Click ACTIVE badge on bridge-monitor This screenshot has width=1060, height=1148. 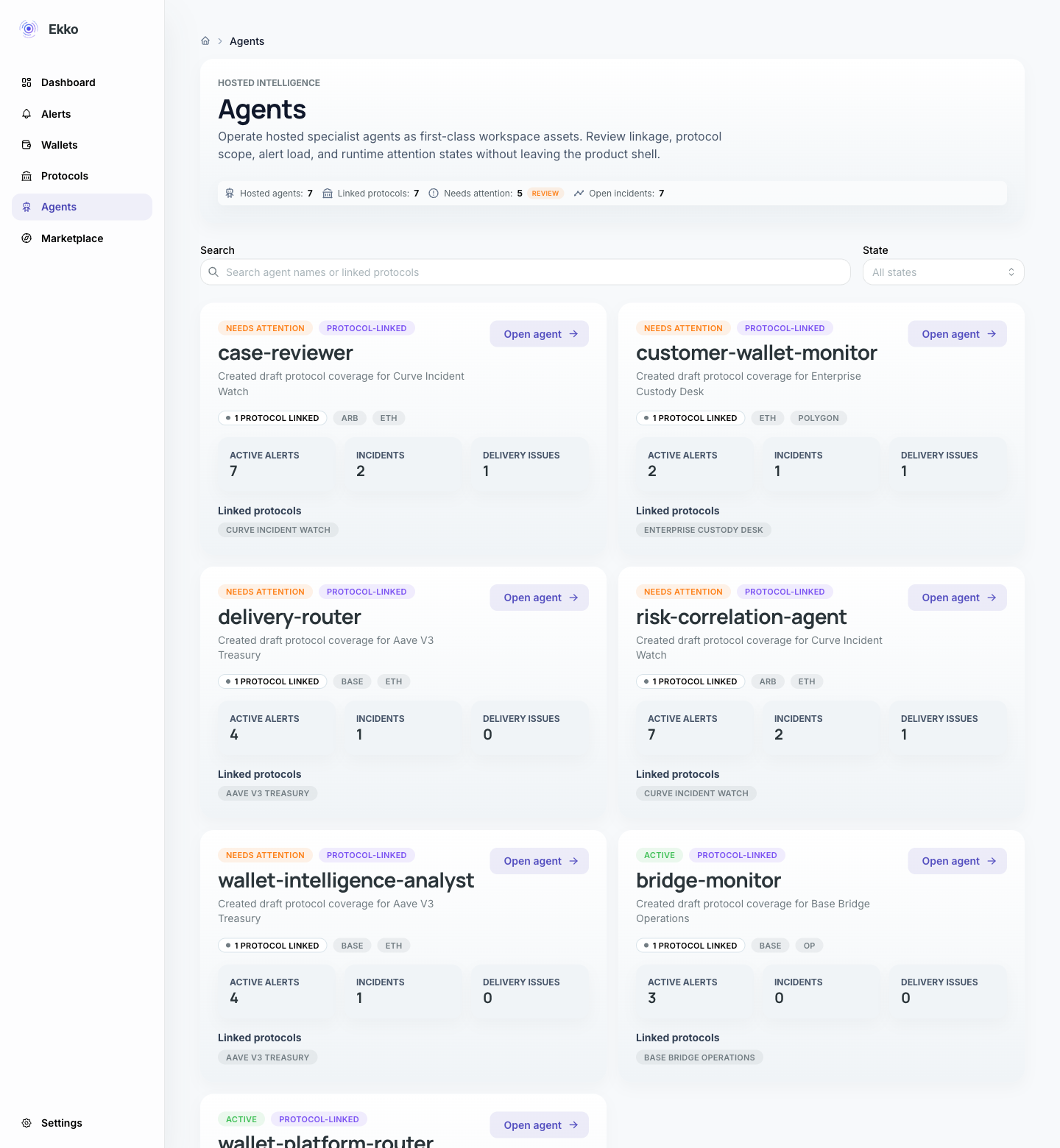pos(660,855)
